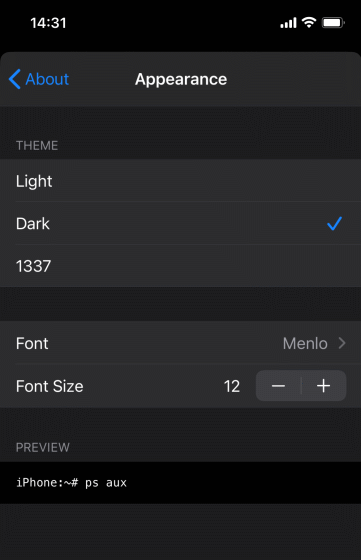Select the 1337 theme option
This screenshot has height=560, width=361.
[180, 266]
